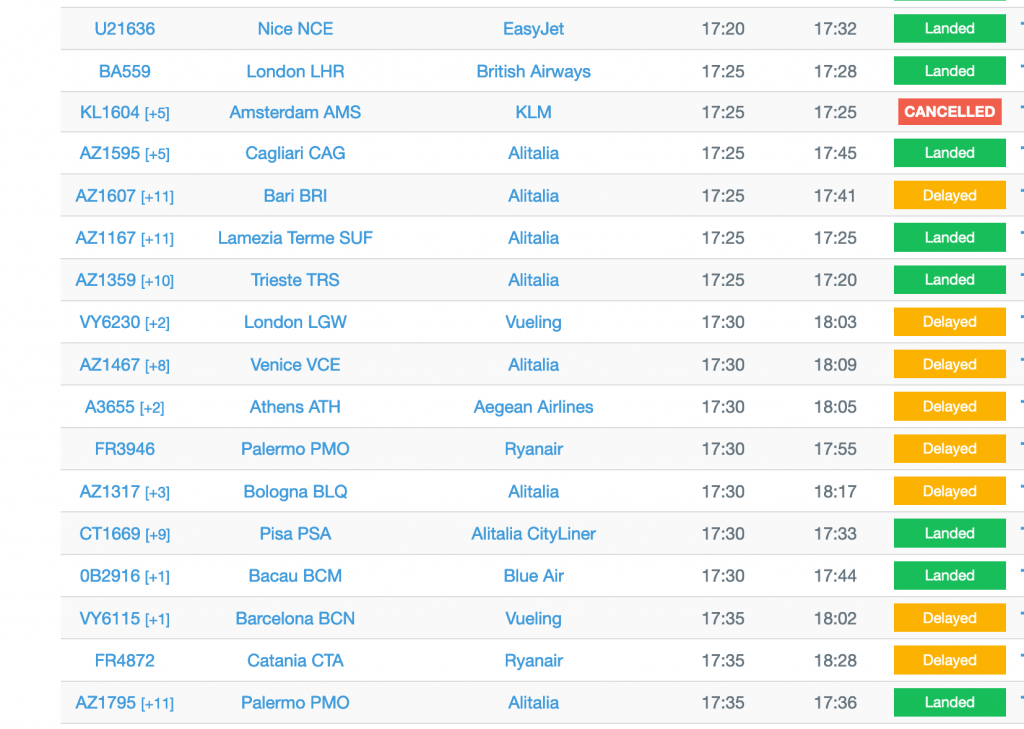Expand codeshares [+10] next to AZ1359

click(x=157, y=281)
